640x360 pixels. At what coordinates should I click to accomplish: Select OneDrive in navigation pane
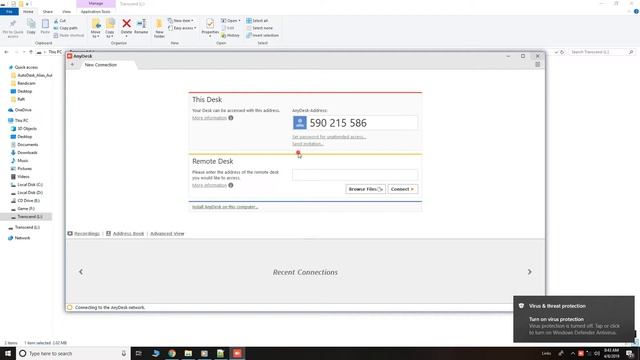pos(23,110)
